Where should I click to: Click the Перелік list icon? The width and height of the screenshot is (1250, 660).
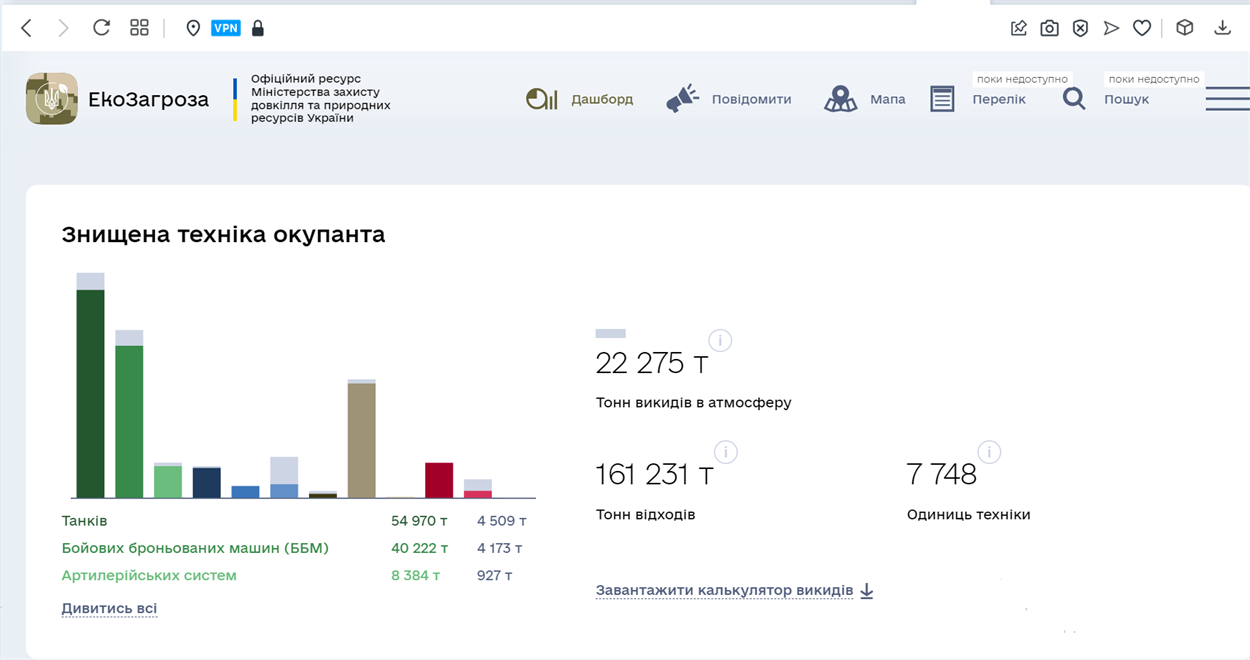[x=942, y=99]
